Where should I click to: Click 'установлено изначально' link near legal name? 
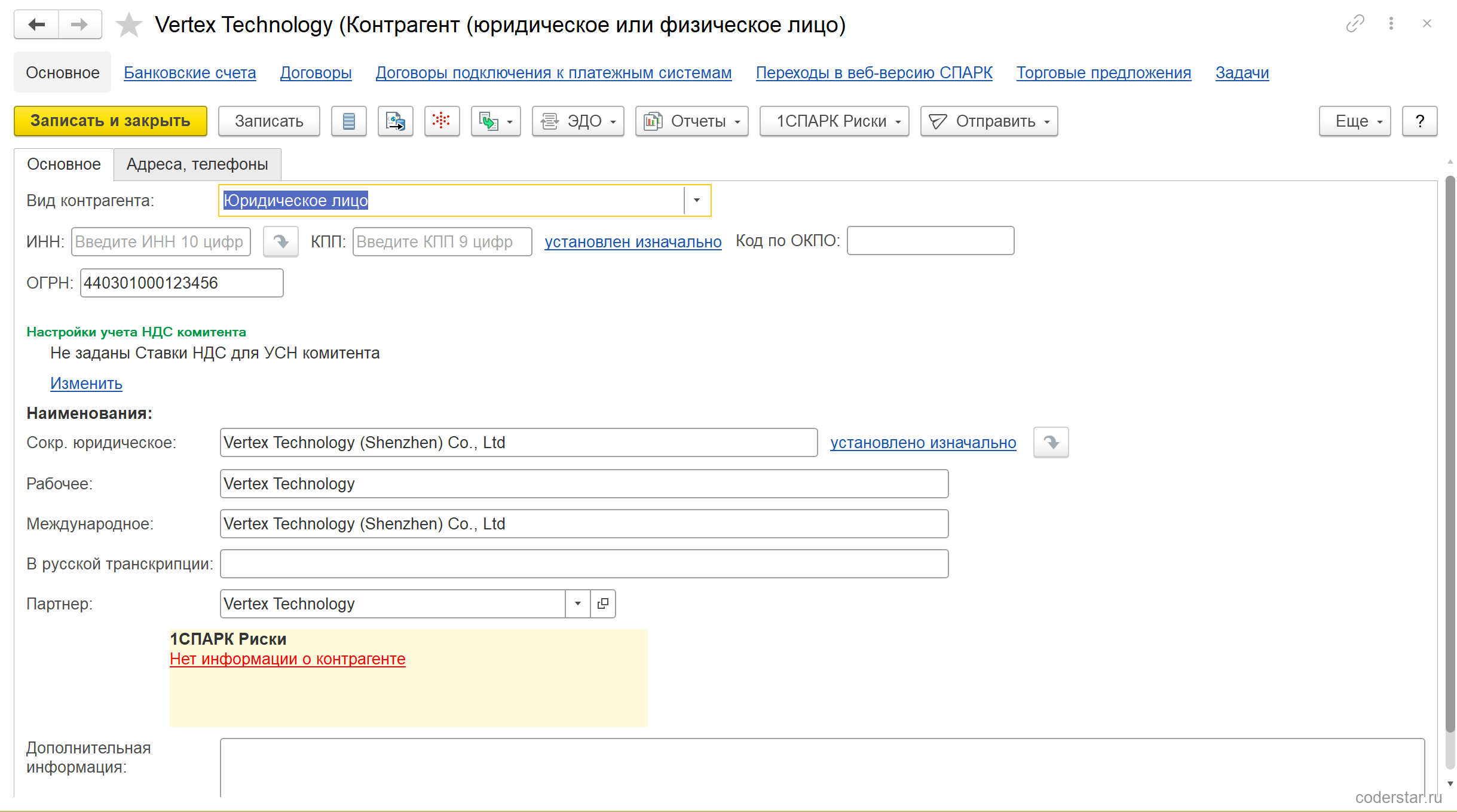[923, 443]
